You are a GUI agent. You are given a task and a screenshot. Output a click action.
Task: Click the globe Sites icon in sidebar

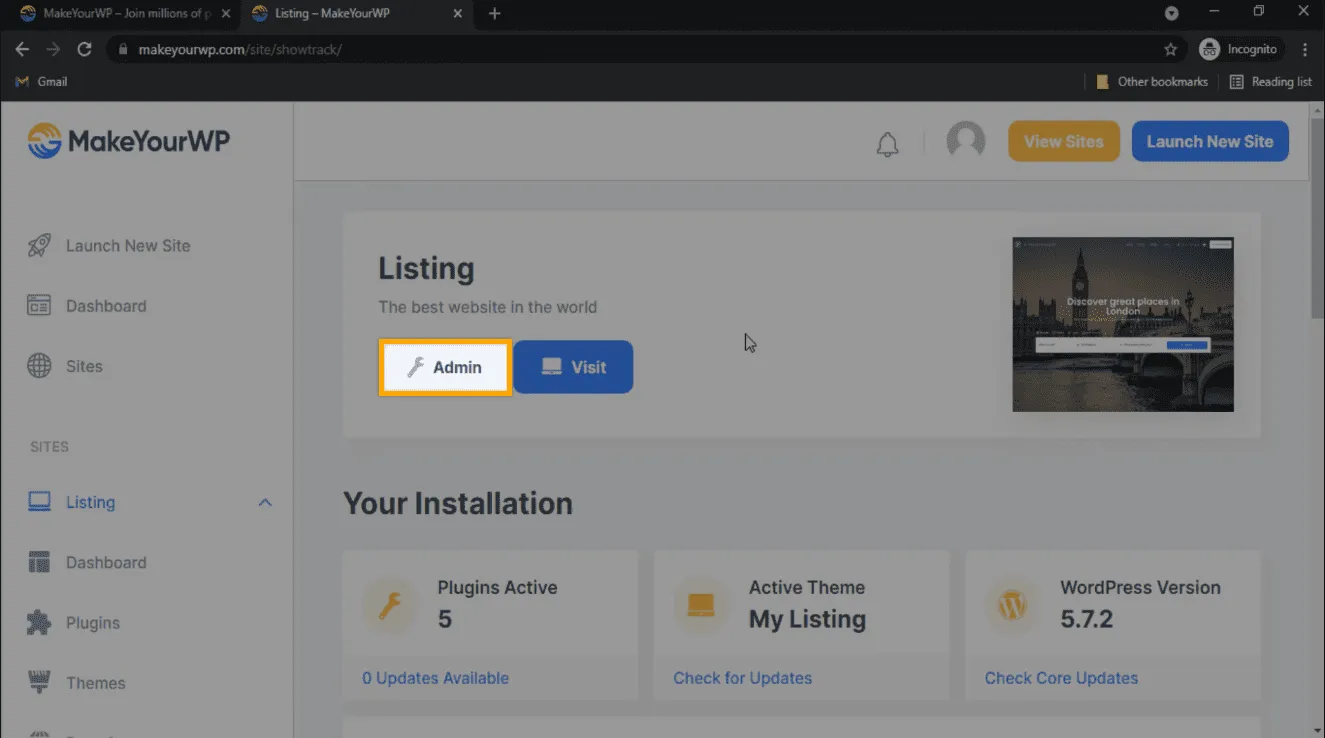tap(39, 366)
